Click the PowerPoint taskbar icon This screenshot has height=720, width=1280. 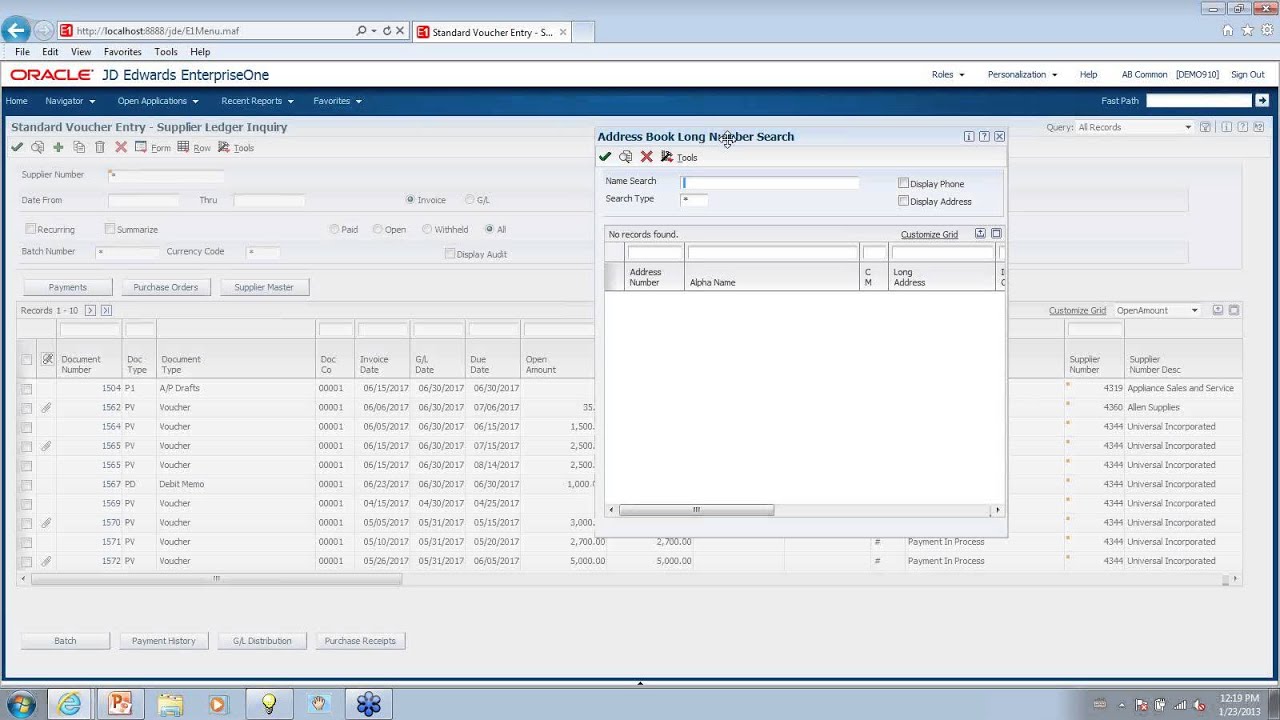[119, 704]
